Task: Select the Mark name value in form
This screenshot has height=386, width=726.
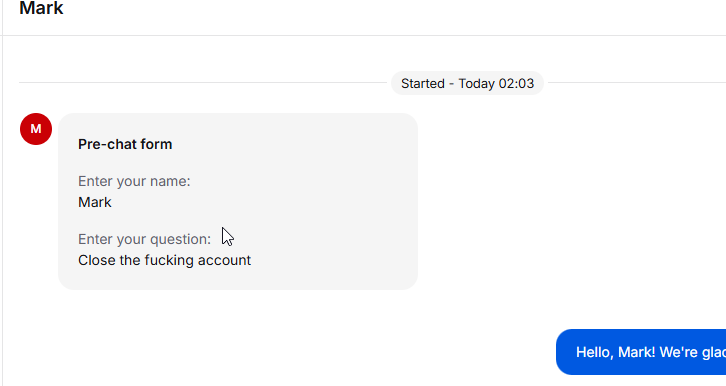Action: tap(95, 202)
